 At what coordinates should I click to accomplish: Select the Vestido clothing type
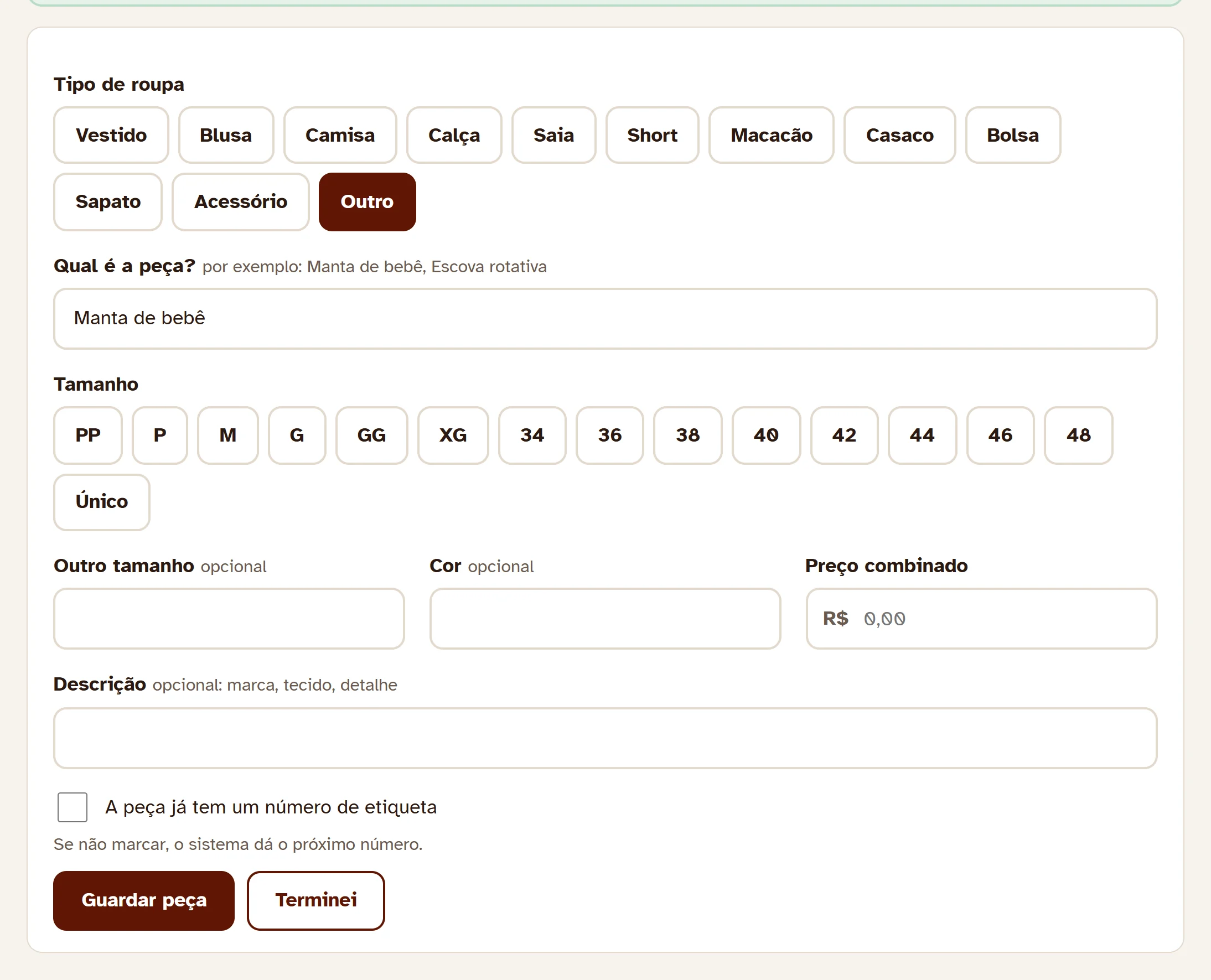pyautogui.click(x=111, y=136)
